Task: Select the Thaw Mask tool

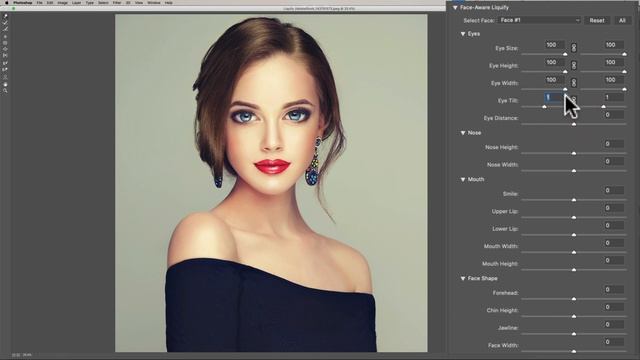Action: click(5, 69)
